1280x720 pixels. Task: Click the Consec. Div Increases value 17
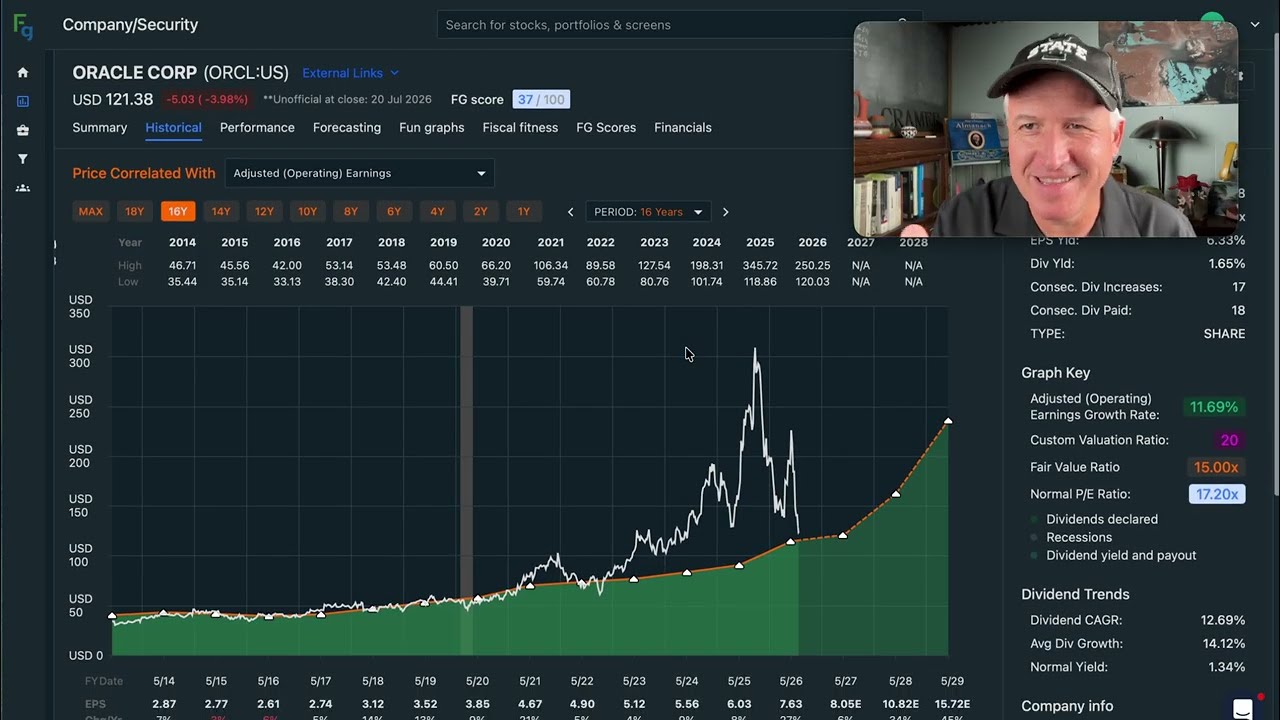(x=1238, y=287)
